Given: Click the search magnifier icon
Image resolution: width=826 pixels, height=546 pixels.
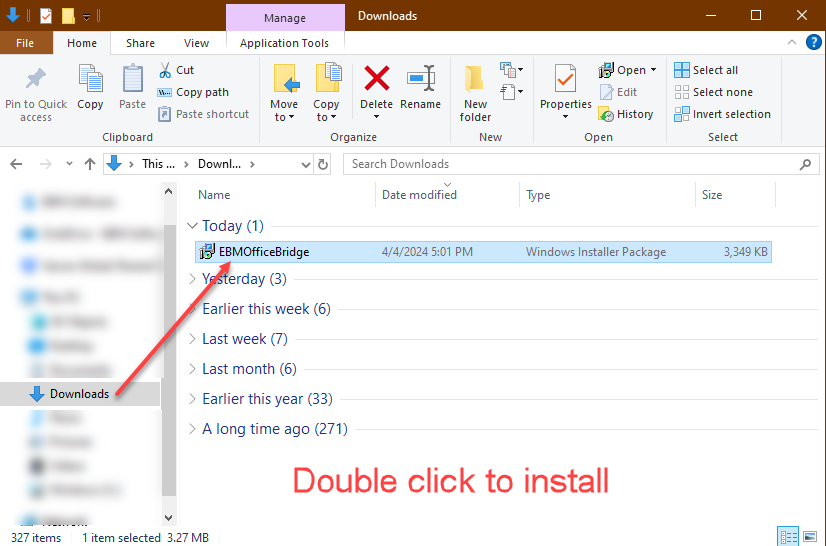Looking at the screenshot, I should (x=805, y=164).
